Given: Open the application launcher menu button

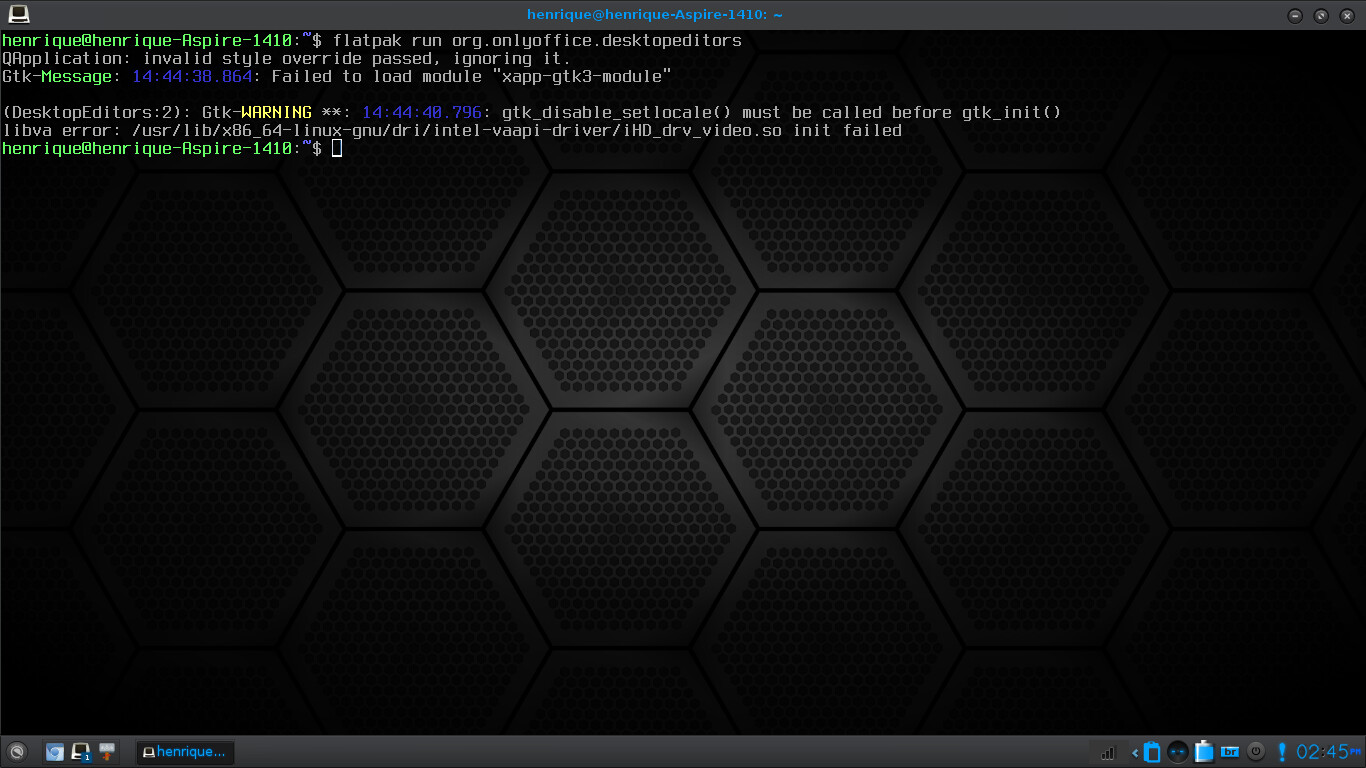Looking at the screenshot, I should point(16,751).
